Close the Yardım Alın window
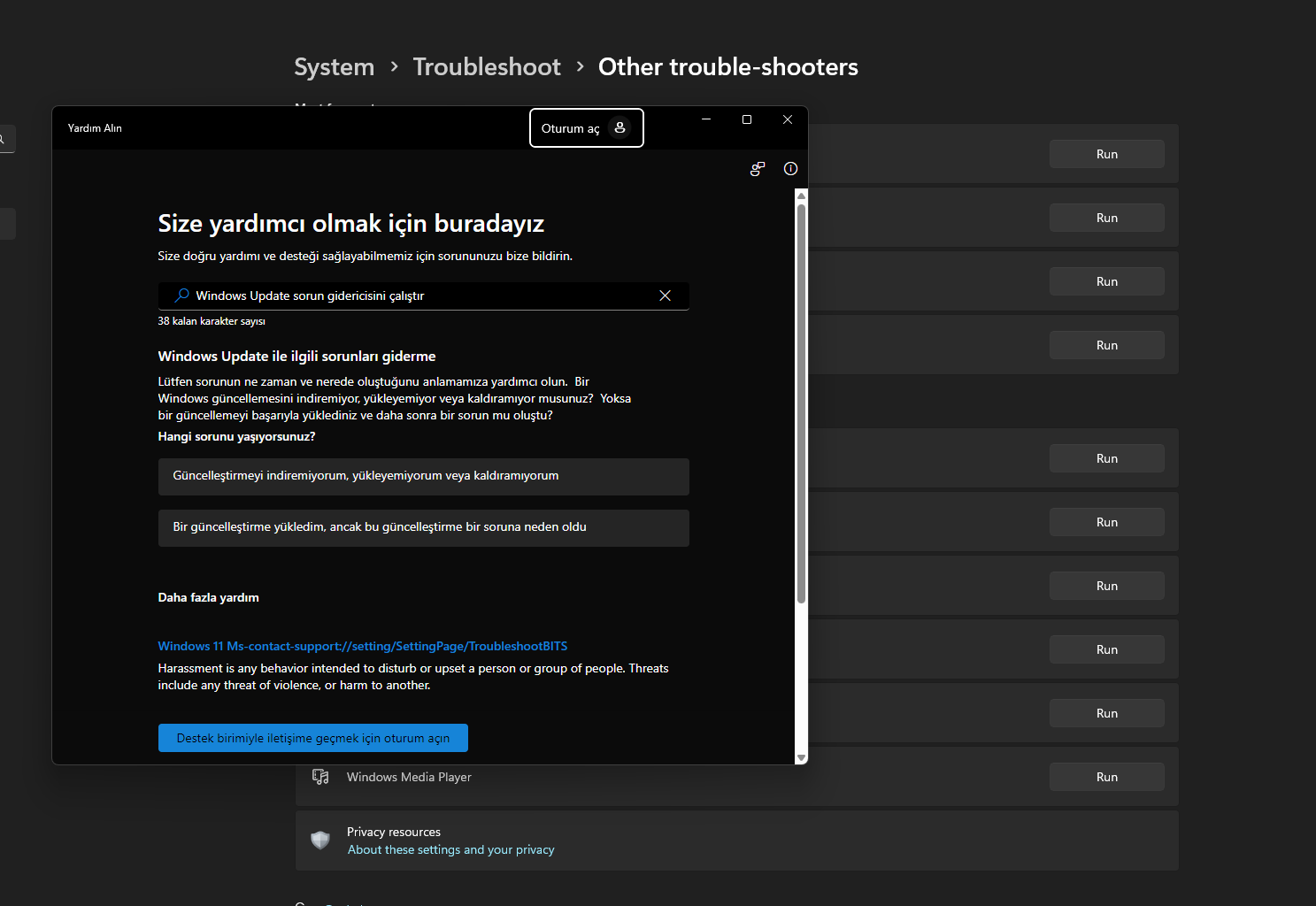The width and height of the screenshot is (1316, 906). pos(788,119)
